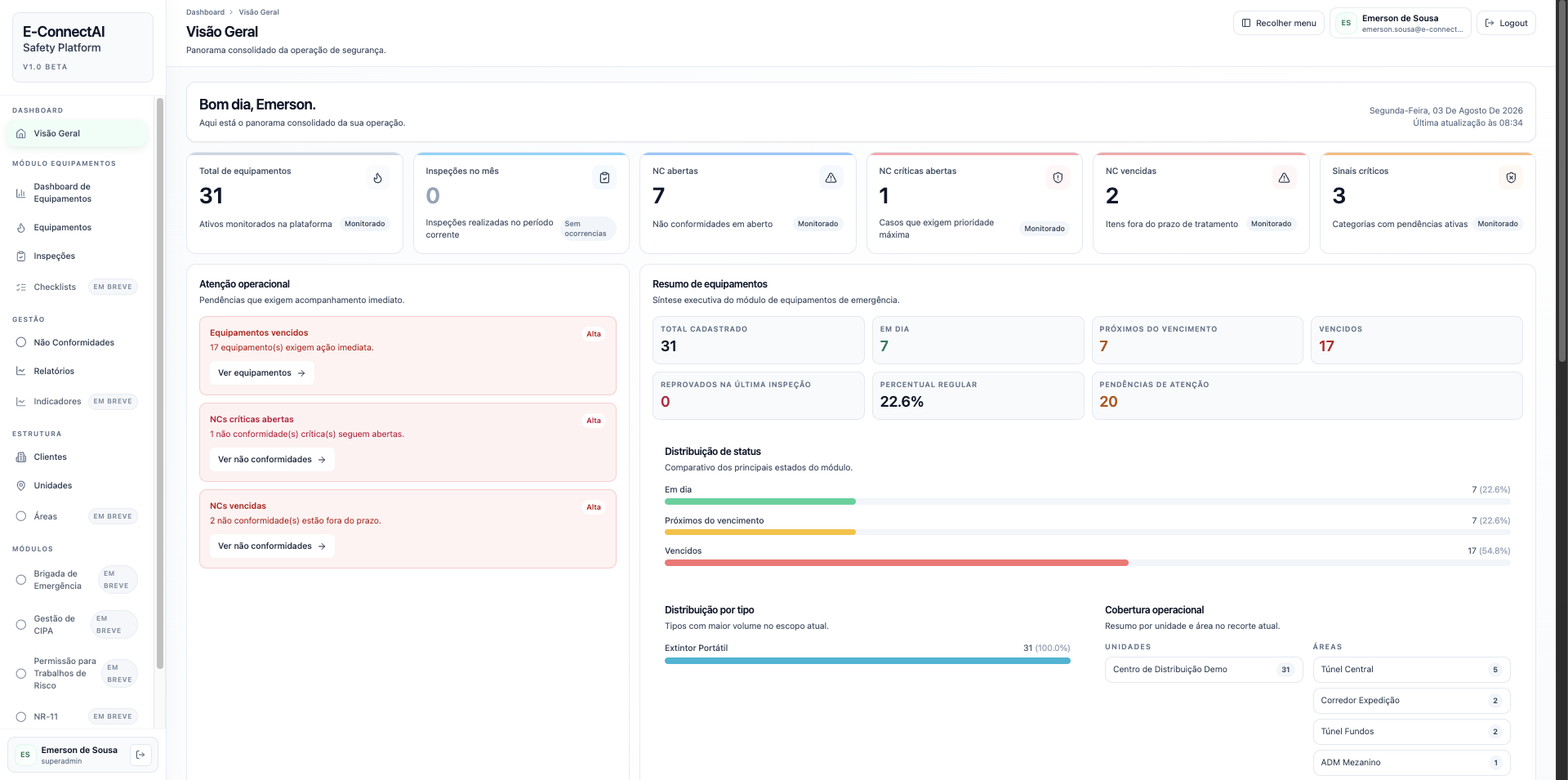Click the shield icon in Sinais críticos card
The image size is (1568, 780).
coord(1511,178)
